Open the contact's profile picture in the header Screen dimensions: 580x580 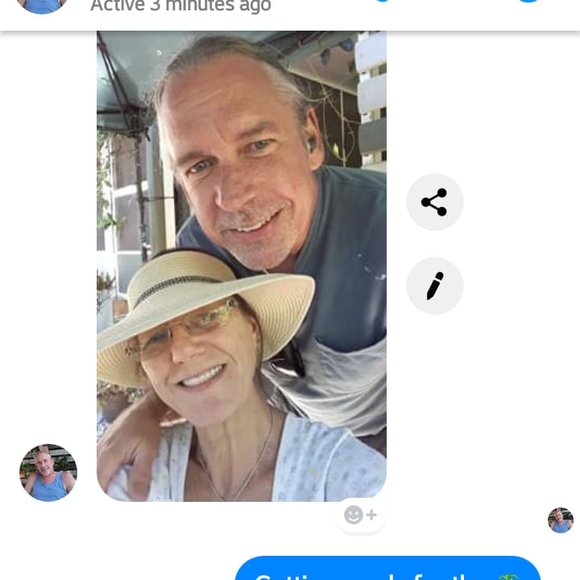tap(42, 6)
